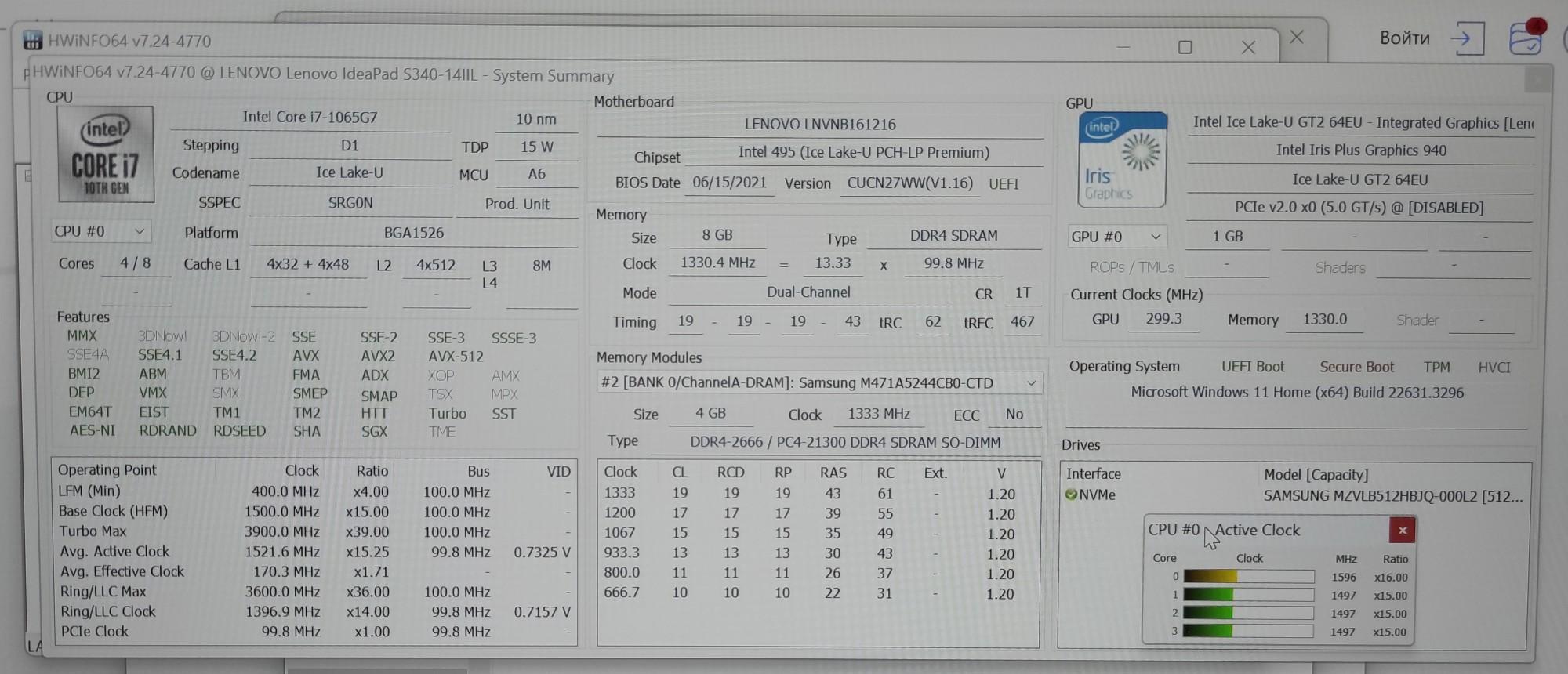Screen dimensions: 1568x674
Task: Click the Core 3 clock bar
Action: pyautogui.click(x=1248, y=631)
